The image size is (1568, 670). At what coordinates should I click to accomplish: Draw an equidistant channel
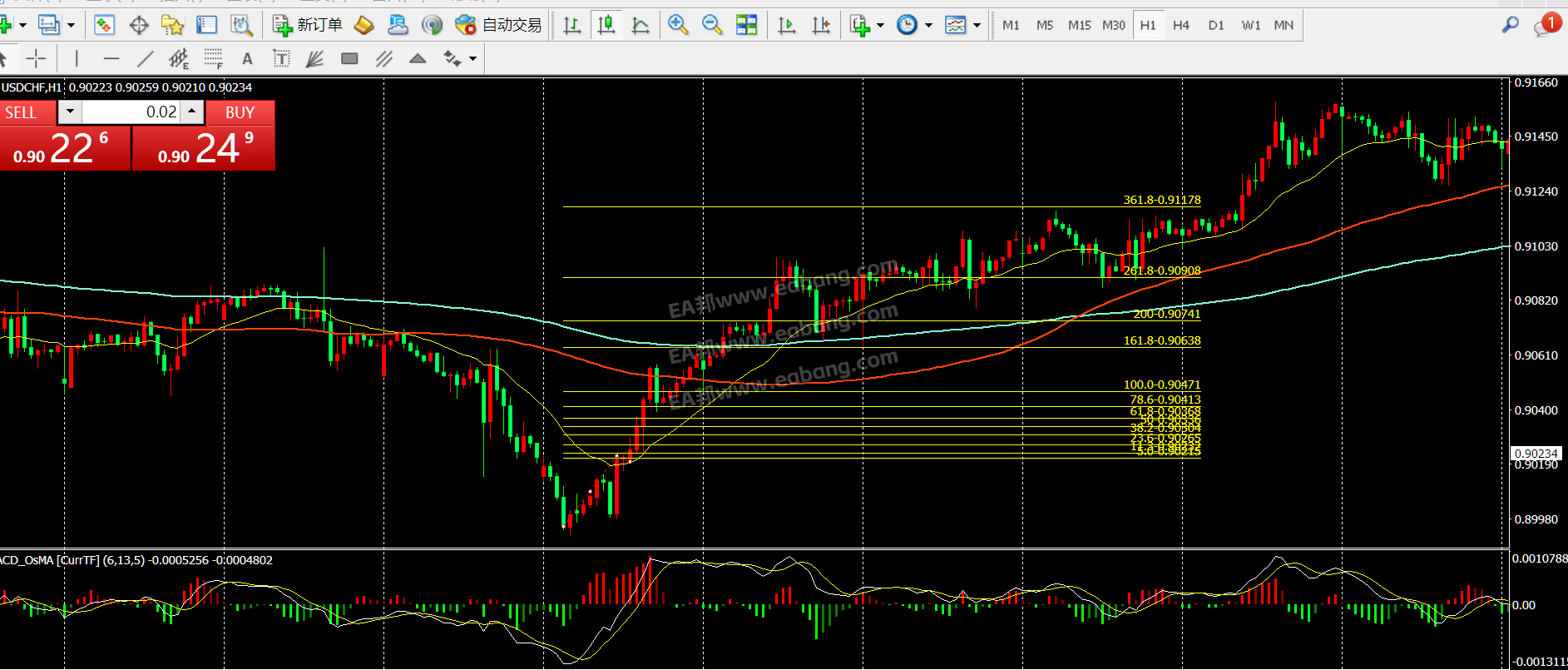click(179, 58)
